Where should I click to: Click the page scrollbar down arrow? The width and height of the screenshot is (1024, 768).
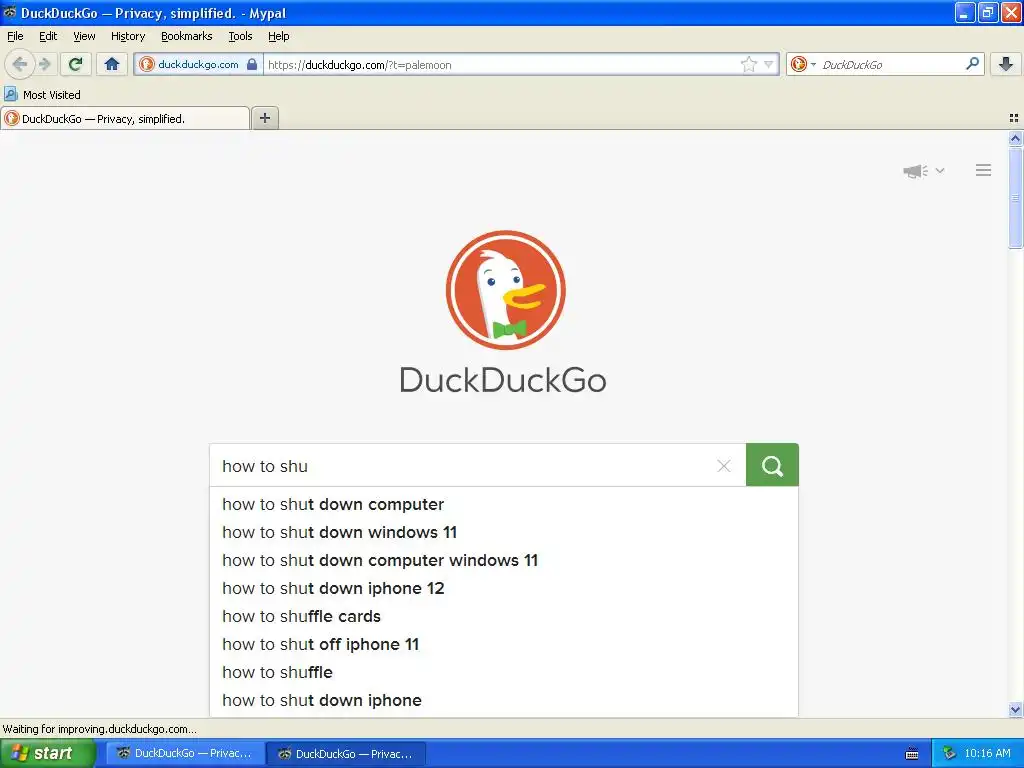[1015, 709]
